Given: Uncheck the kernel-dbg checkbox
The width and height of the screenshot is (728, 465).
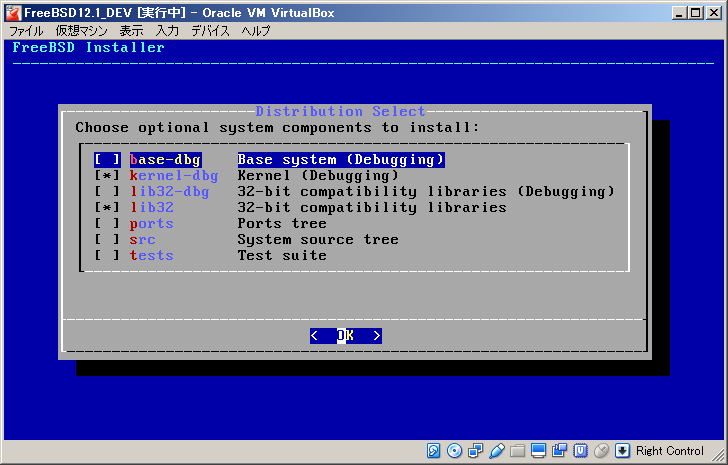Looking at the screenshot, I should (107, 175).
